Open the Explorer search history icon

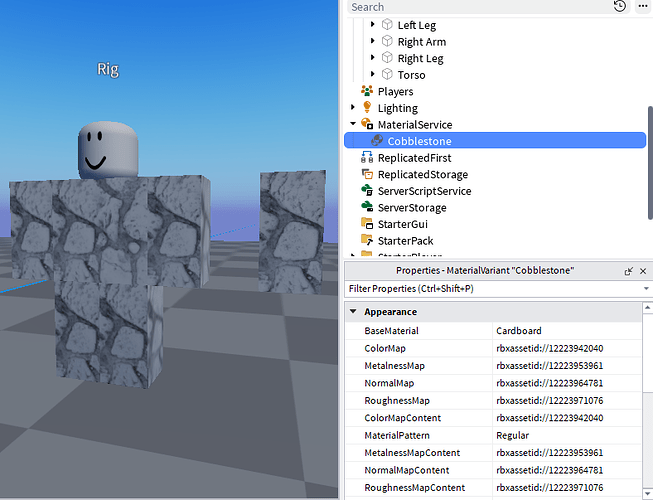pyautogui.click(x=620, y=6)
